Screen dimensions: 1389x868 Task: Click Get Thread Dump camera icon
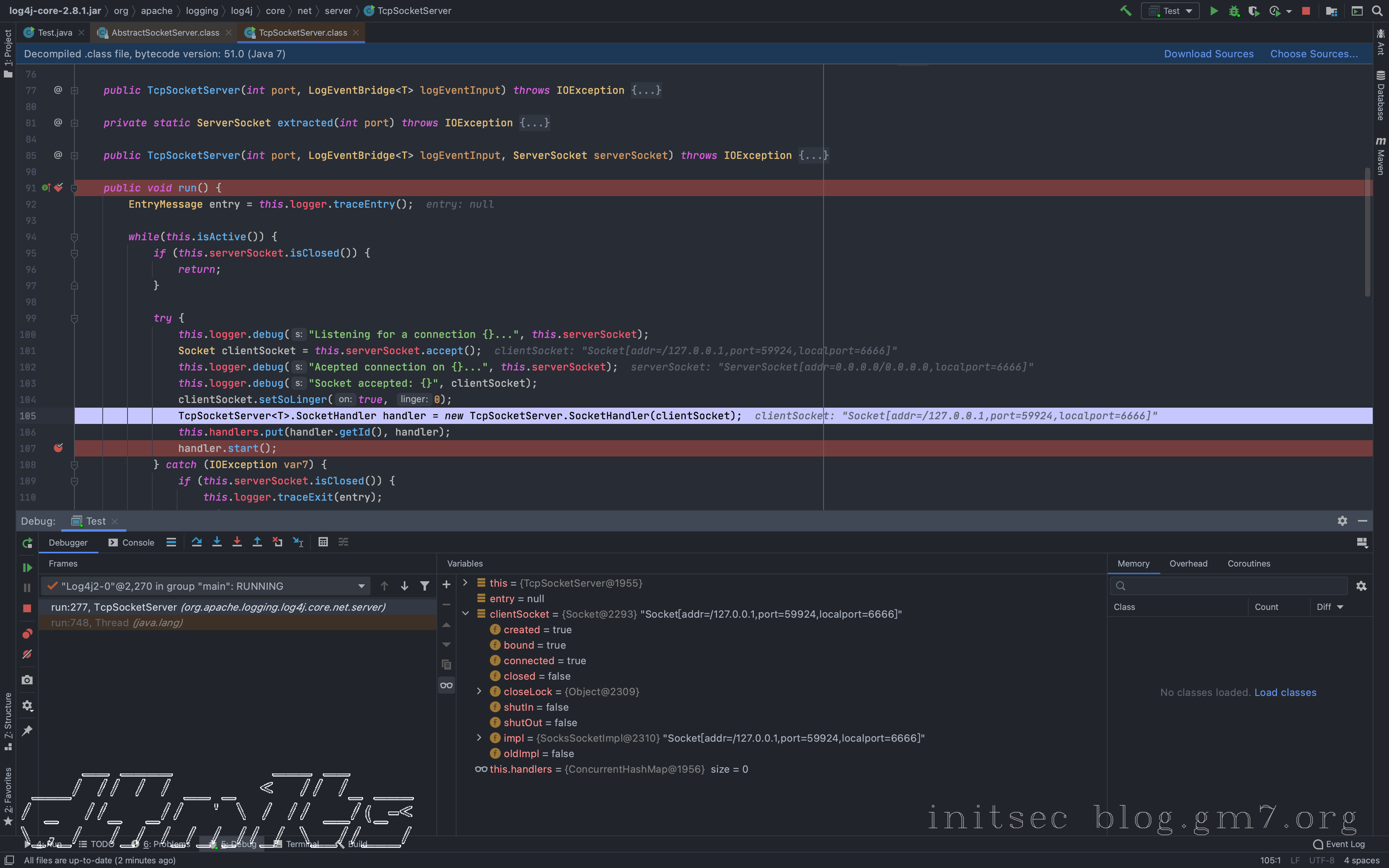pos(27,680)
